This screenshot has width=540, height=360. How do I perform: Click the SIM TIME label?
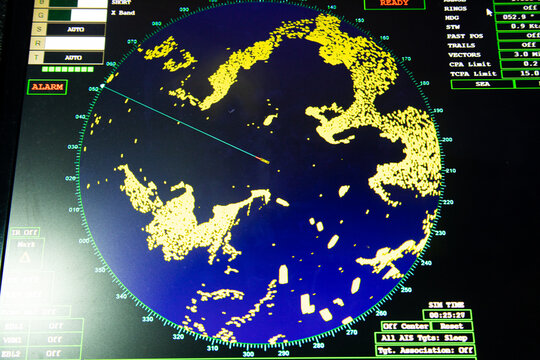tap(446, 305)
